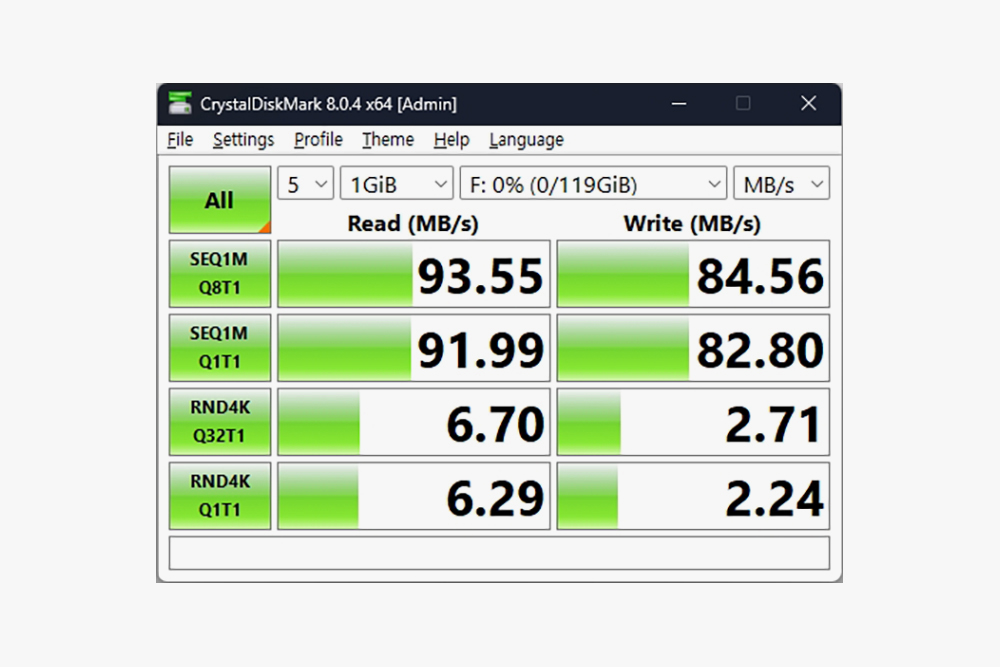Viewport: 1000px width, 667px height.
Task: Click the RND4K Q1T1 write result 2.24
Action: [693, 495]
